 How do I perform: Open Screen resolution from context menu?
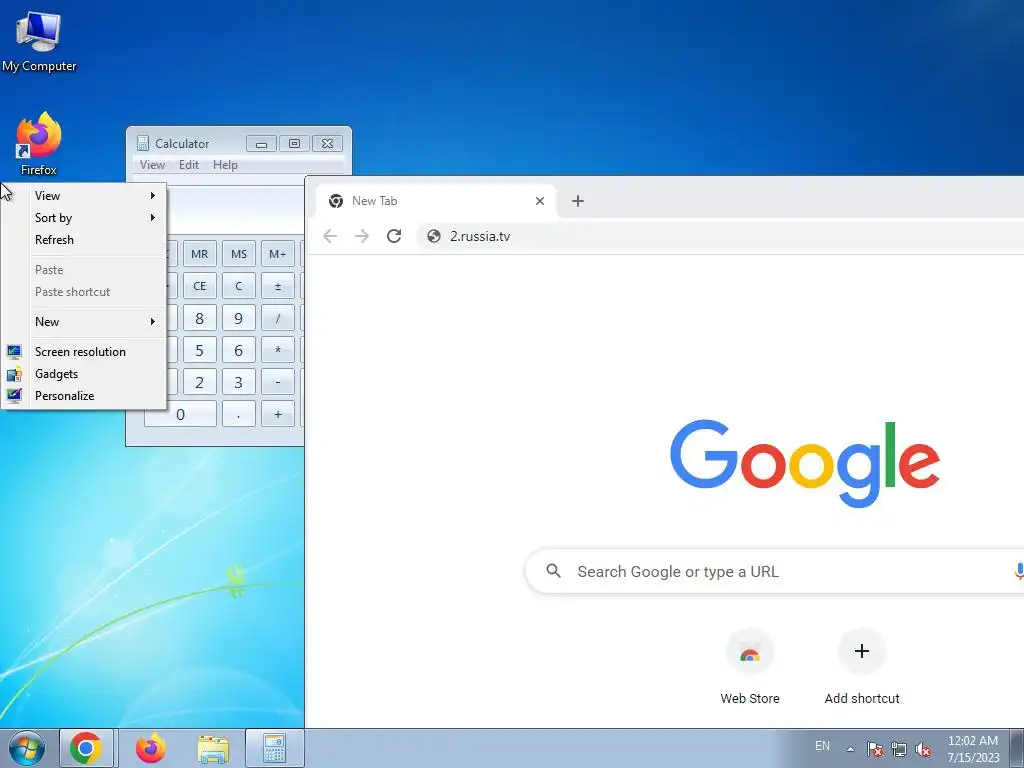[84, 352]
